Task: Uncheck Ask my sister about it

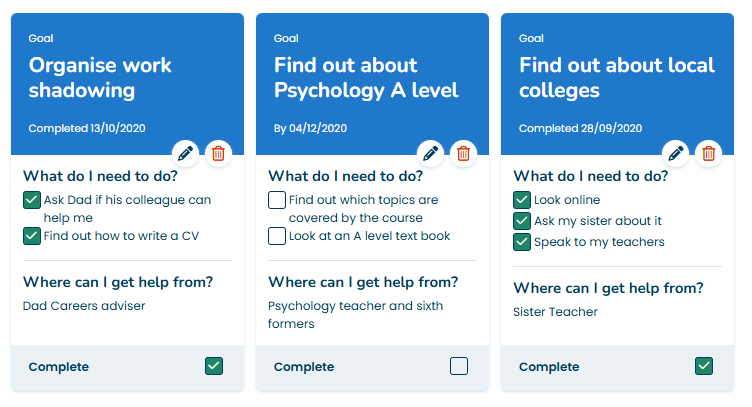Action: (522, 221)
